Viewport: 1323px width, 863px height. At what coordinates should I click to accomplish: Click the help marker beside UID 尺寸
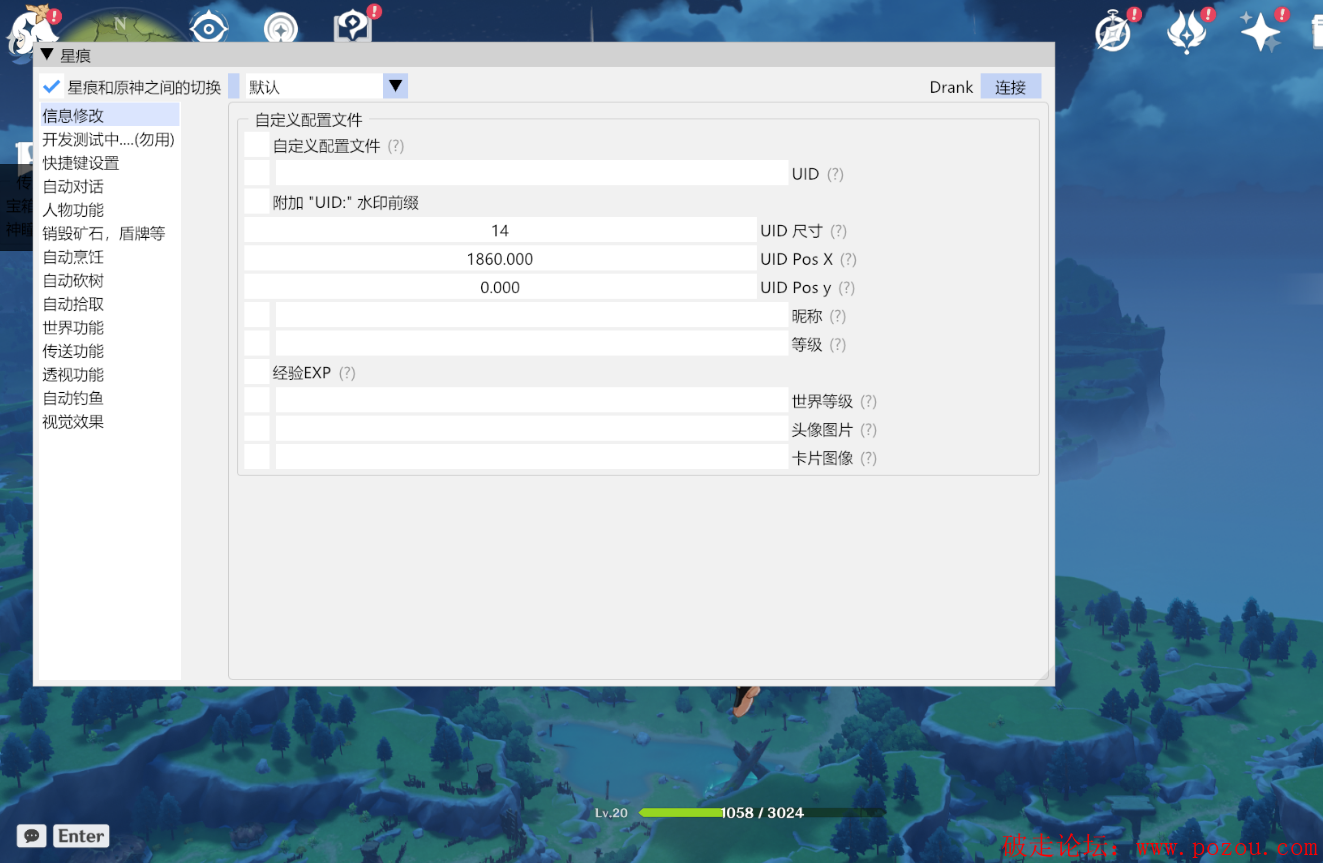tap(838, 231)
